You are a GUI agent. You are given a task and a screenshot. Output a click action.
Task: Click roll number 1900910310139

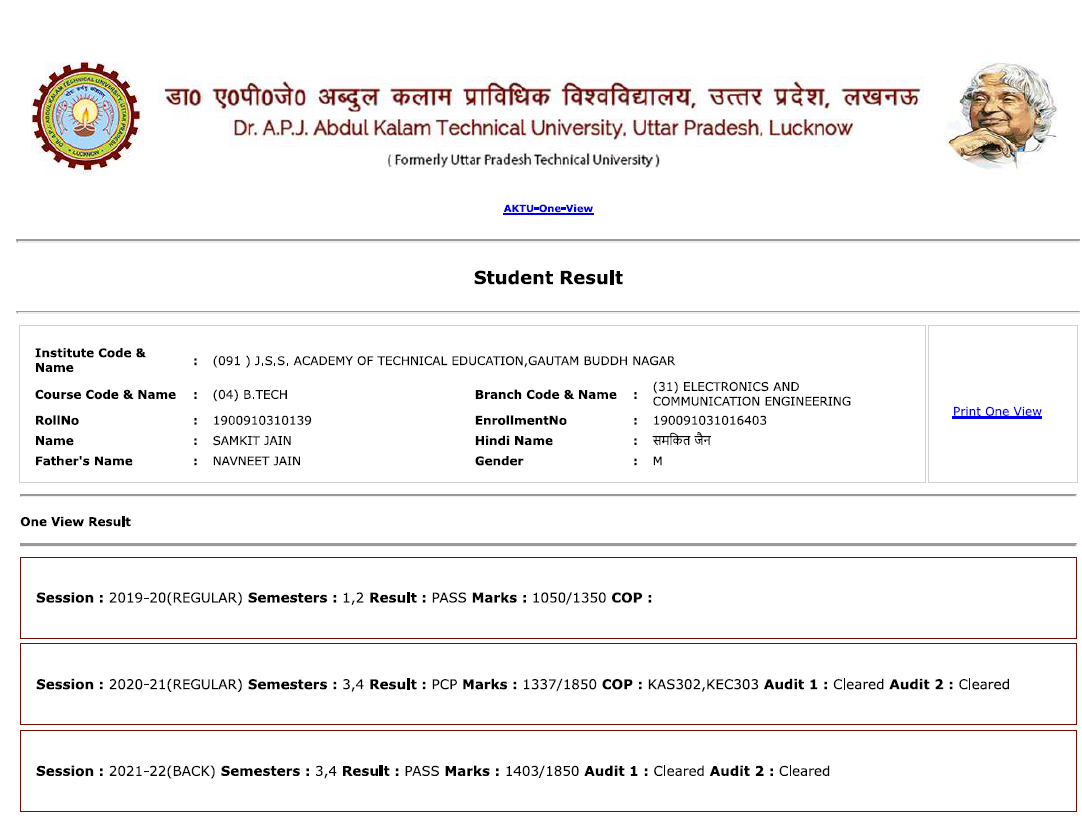pos(262,421)
